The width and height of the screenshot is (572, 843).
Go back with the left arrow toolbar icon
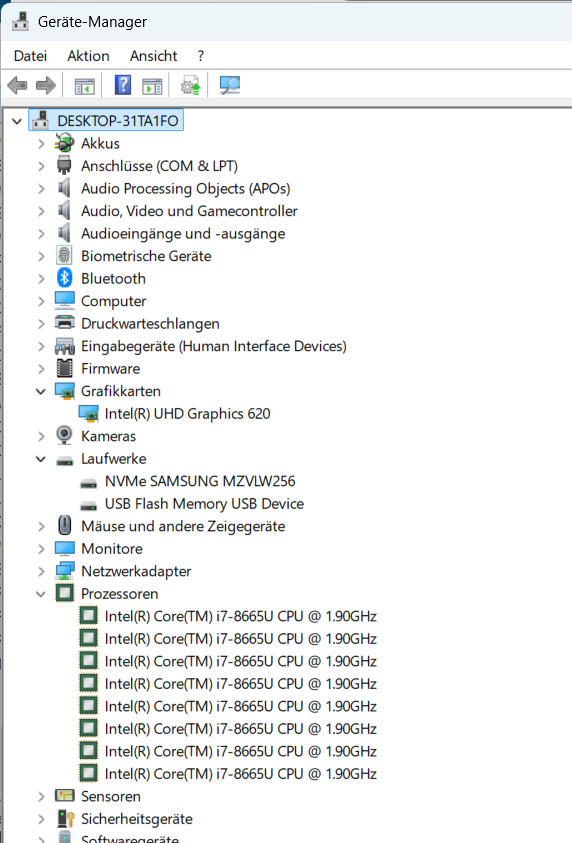[17, 85]
